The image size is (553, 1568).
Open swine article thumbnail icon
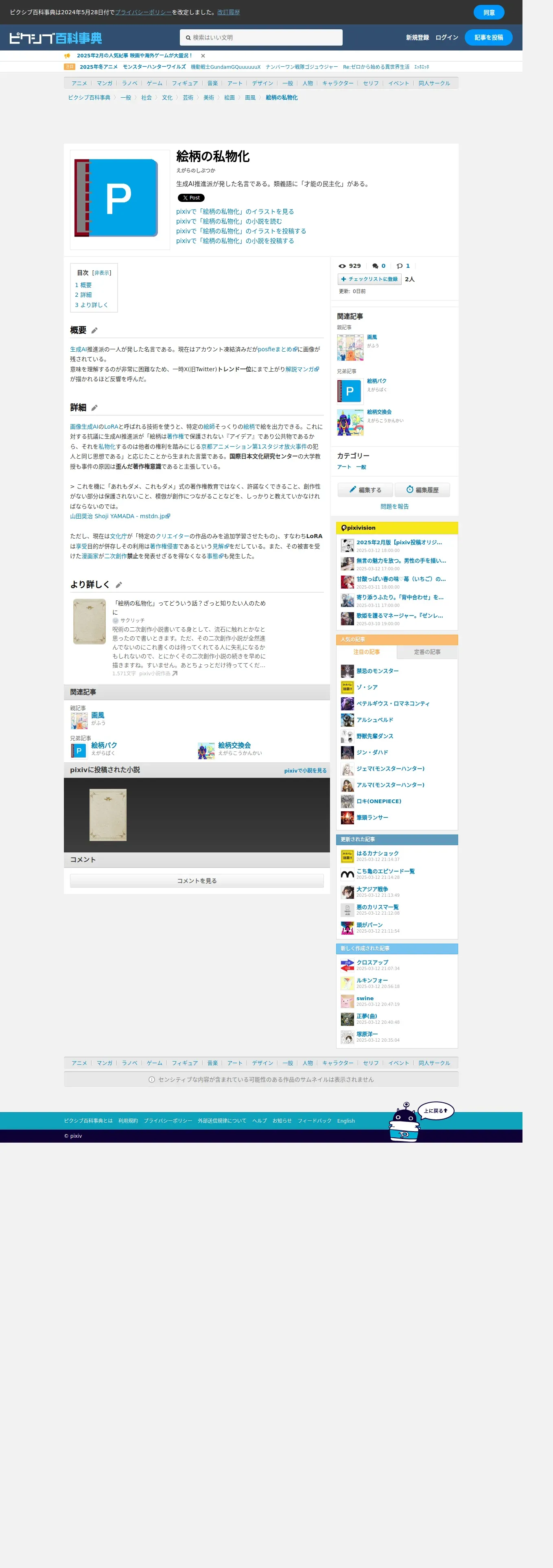[x=348, y=1001]
